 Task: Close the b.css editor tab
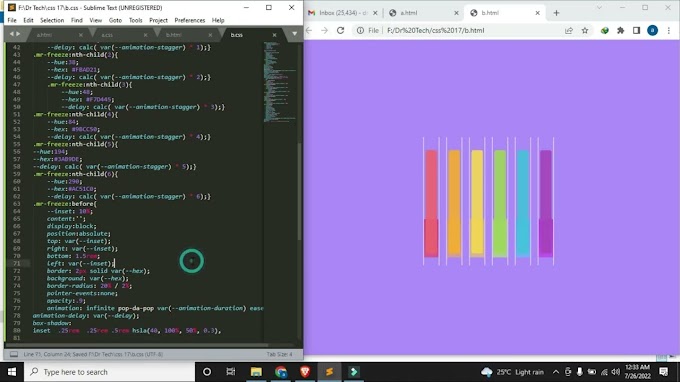274,35
